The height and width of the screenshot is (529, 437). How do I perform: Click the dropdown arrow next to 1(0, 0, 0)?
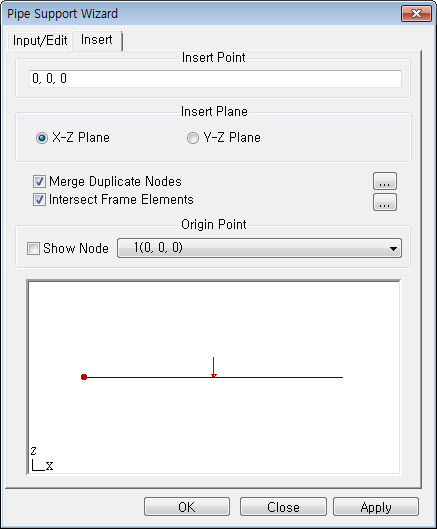tap(393, 249)
